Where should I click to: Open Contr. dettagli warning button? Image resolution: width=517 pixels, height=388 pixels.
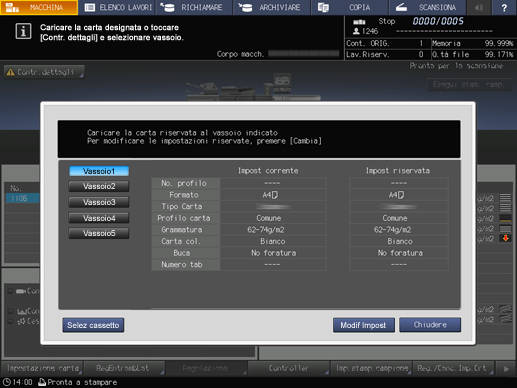(44, 72)
